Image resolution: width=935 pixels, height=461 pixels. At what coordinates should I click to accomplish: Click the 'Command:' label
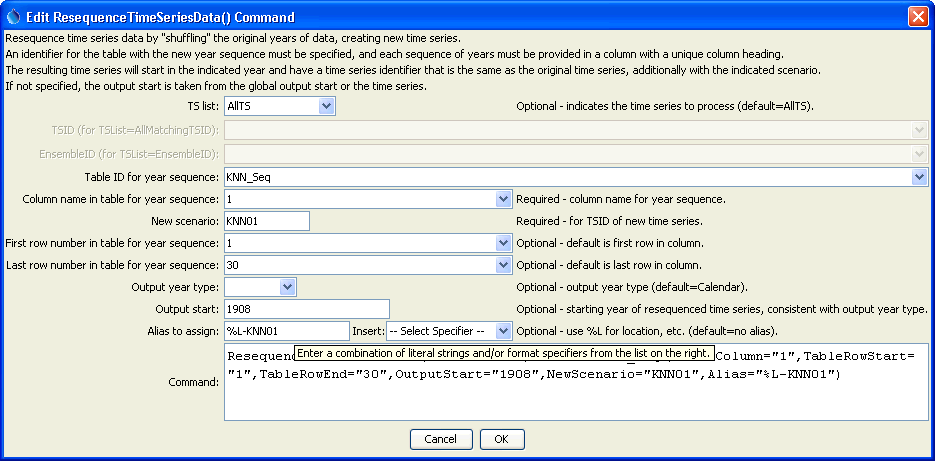coord(194,382)
